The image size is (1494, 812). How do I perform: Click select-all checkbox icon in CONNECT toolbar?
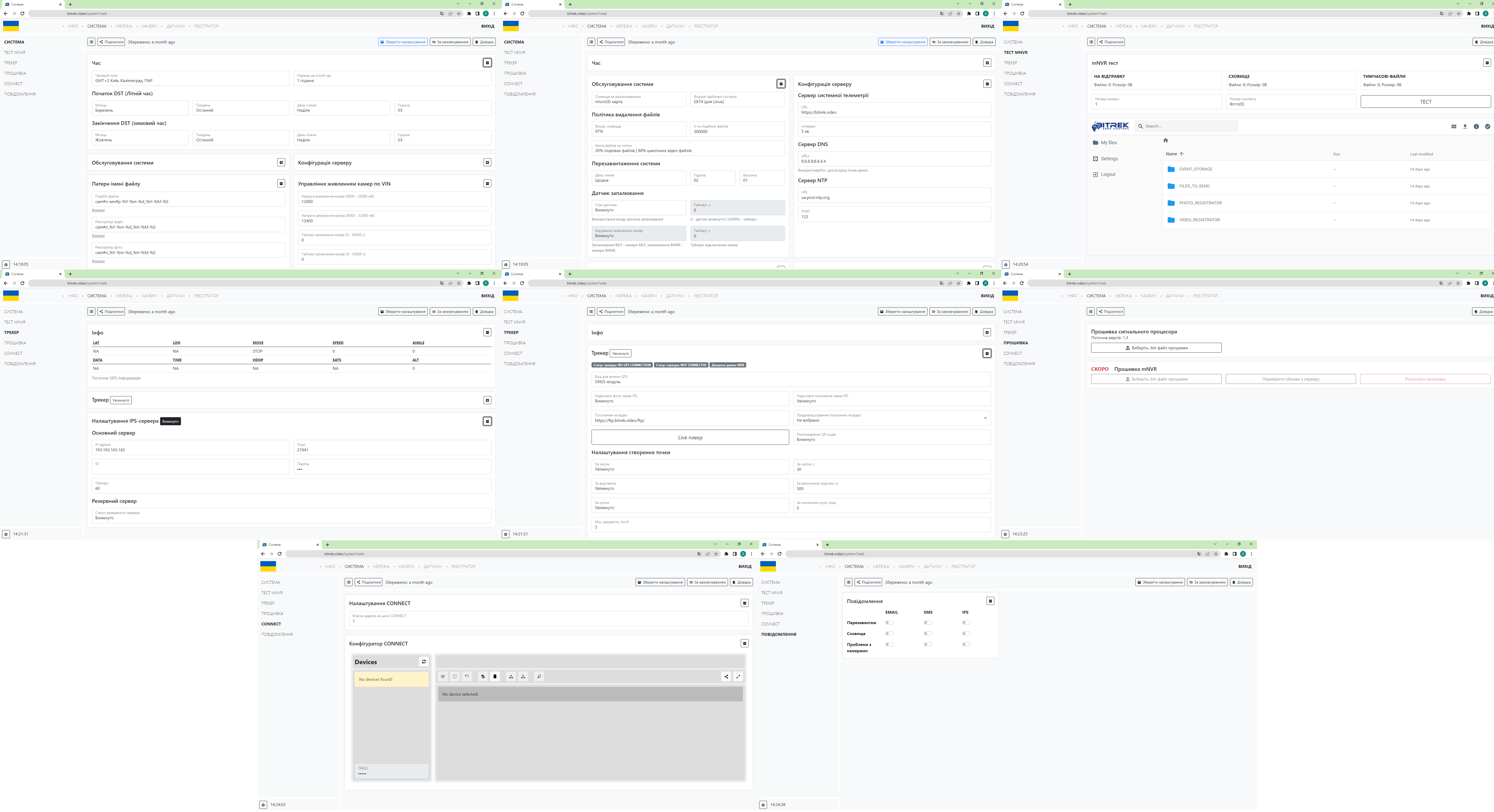(x=443, y=676)
